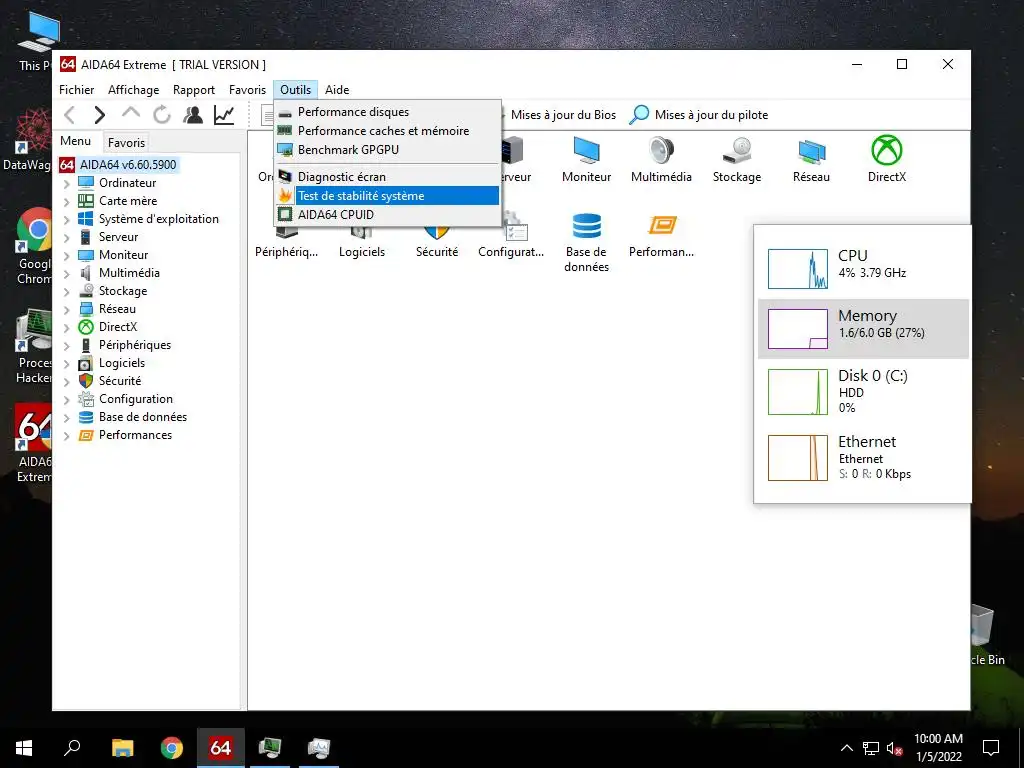Open Chrome from the taskbar
The image size is (1024, 768).
[172, 748]
